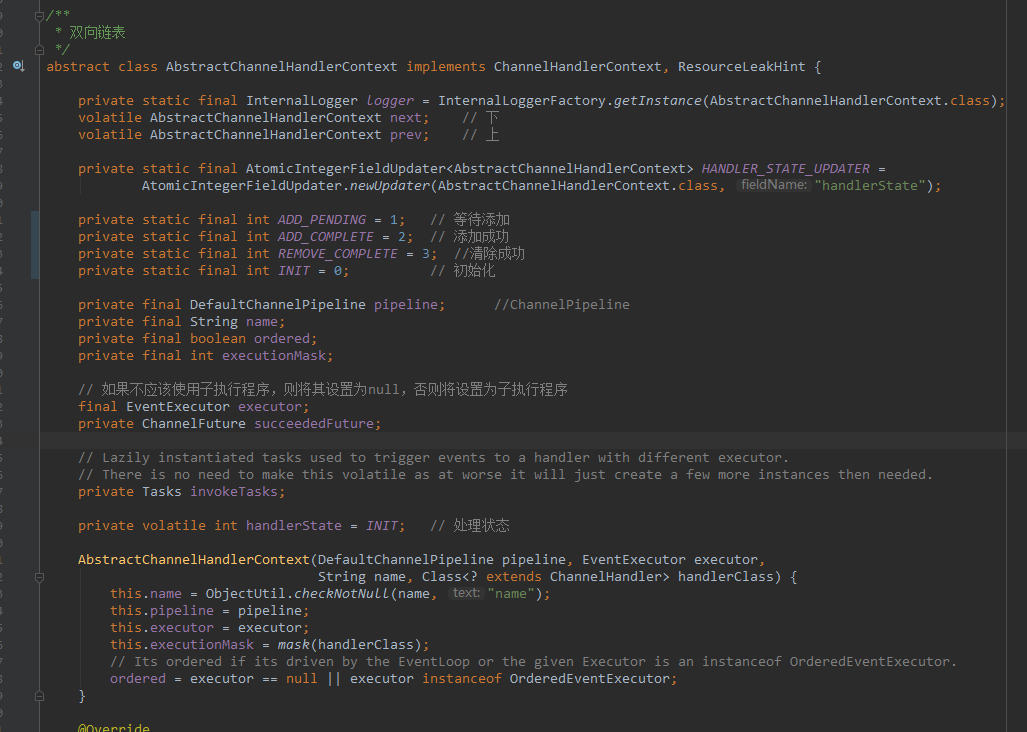Click the constructor name before "(DefaultChannelPipeline pipeline"
Image resolution: width=1027 pixels, height=732 pixels.
click(194, 560)
